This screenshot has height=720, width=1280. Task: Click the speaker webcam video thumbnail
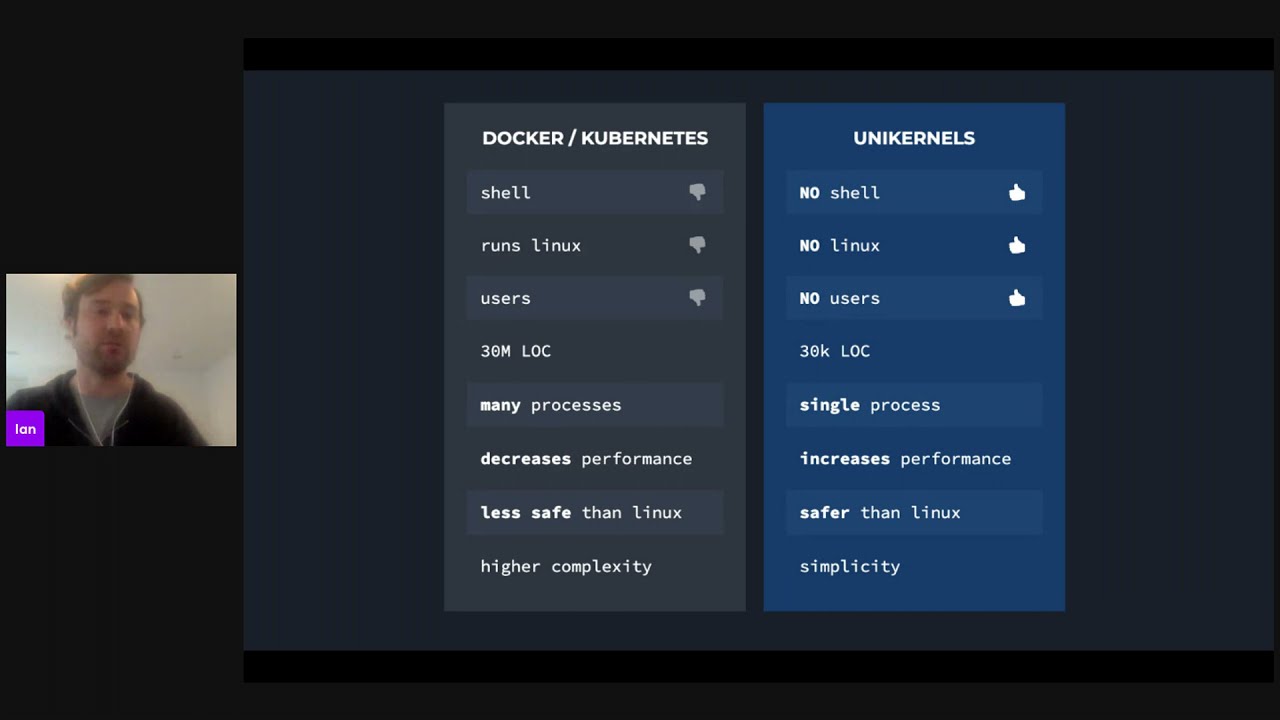121,360
